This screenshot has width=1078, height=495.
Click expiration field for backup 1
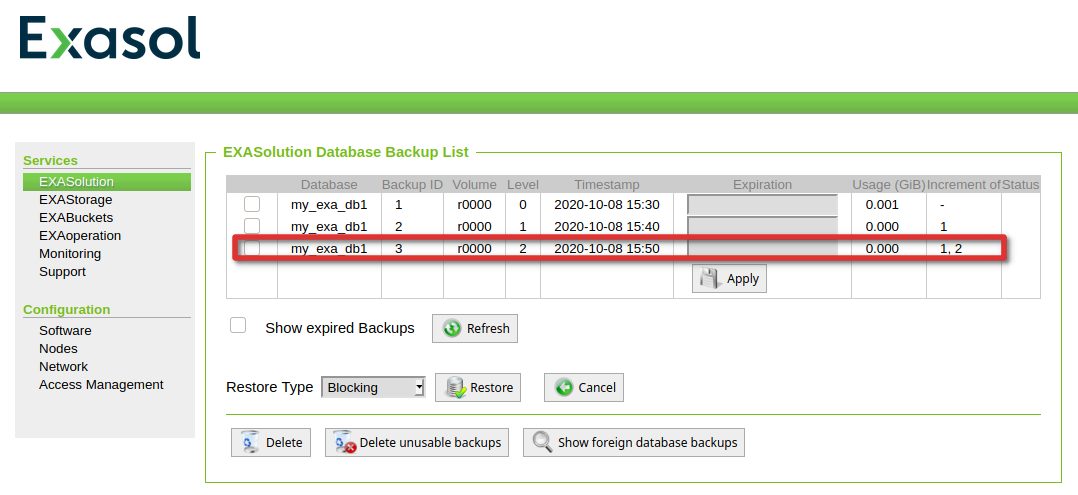pyautogui.click(x=762, y=205)
